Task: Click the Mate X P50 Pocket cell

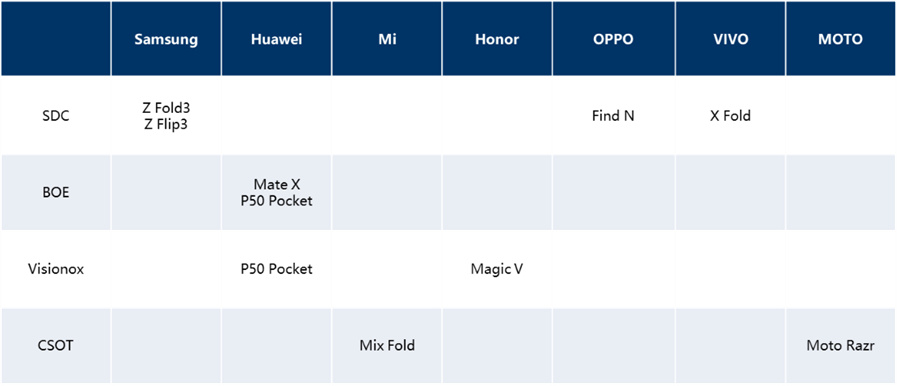Action: pyautogui.click(x=276, y=192)
